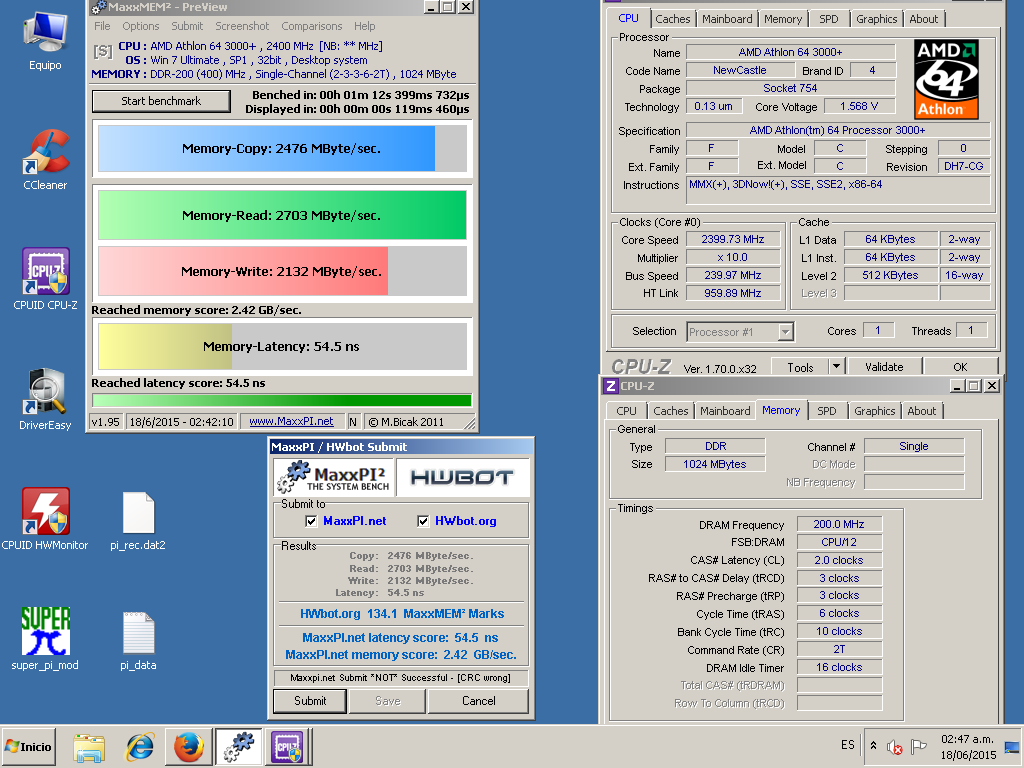Switch to Memory tab in upper CPU-Z

(x=782, y=19)
